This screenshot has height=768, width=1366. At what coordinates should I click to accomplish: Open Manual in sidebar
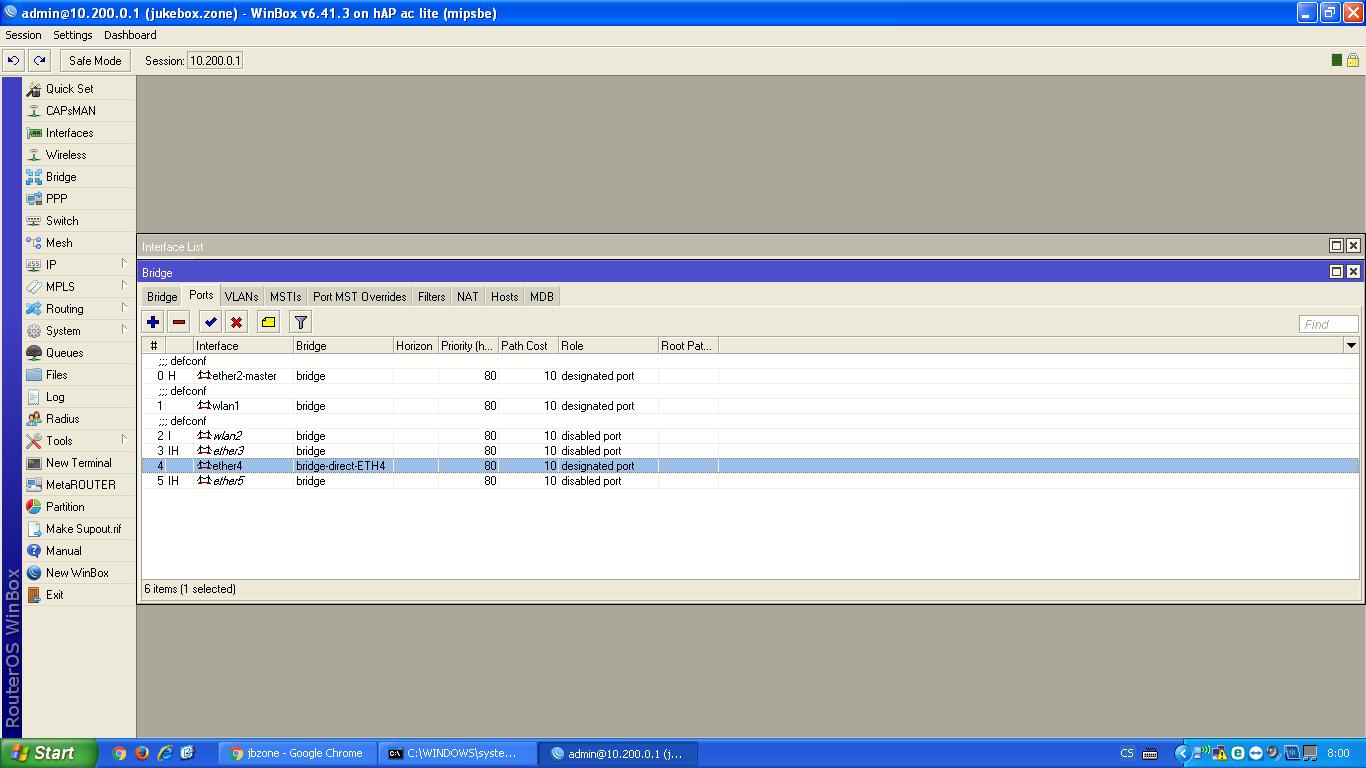79,551
